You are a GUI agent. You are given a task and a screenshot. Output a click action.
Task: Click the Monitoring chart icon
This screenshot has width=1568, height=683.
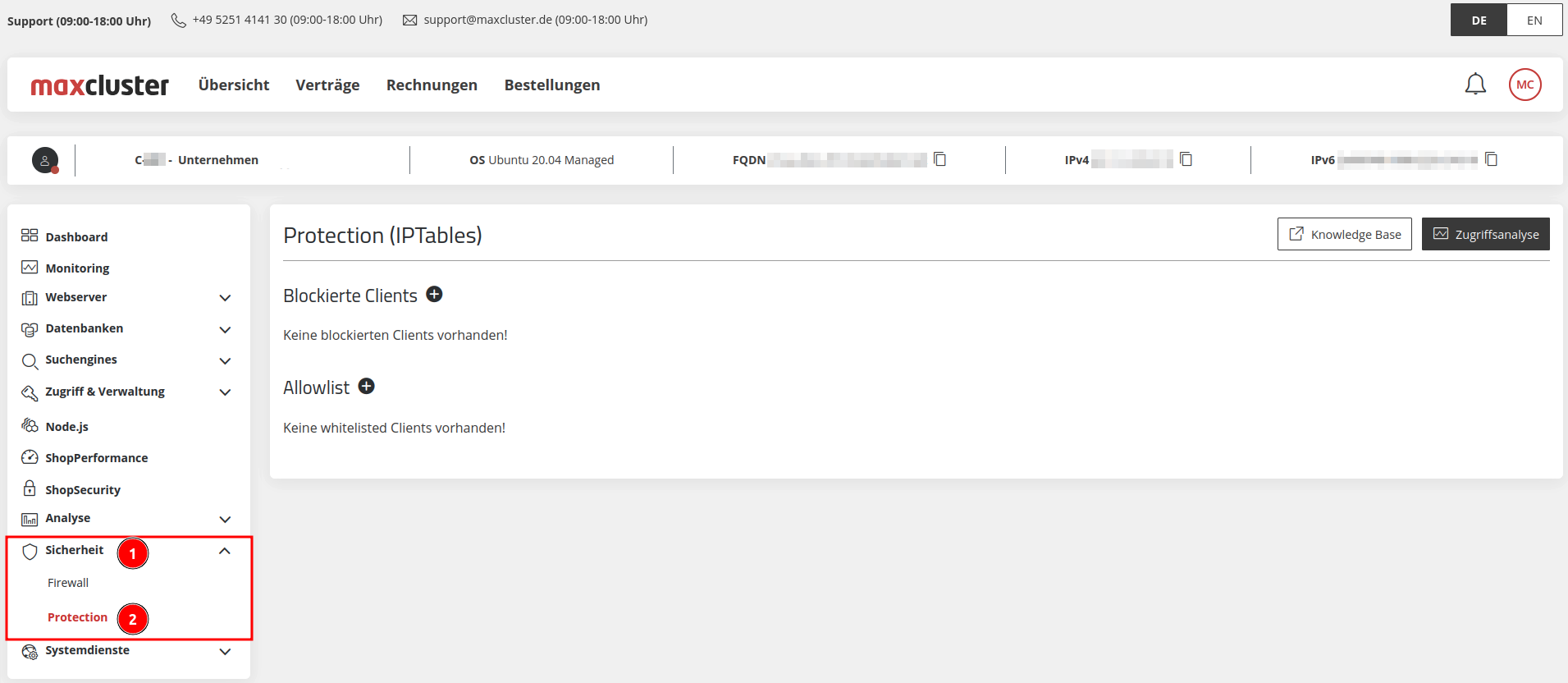pos(30,268)
